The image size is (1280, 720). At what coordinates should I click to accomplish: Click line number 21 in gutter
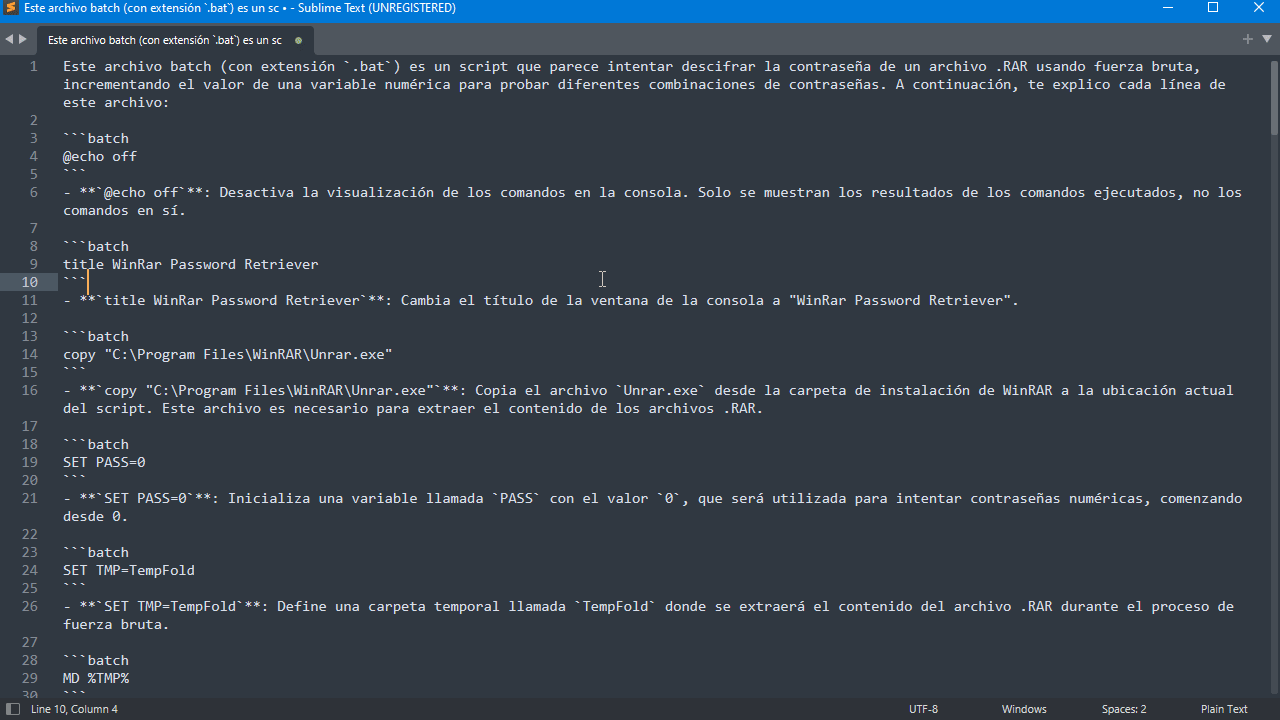click(30, 498)
